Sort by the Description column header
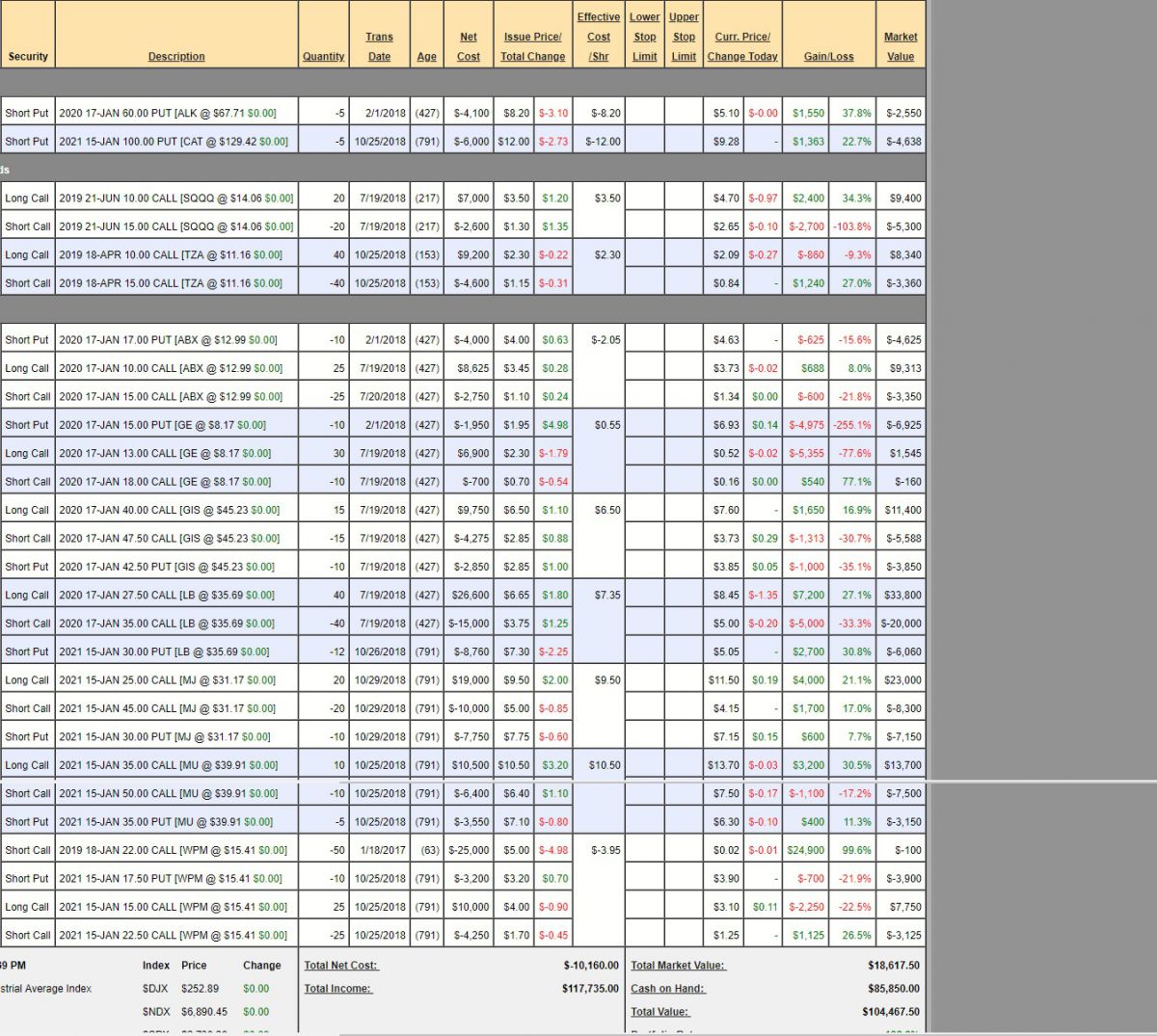The height and width of the screenshot is (1036, 1157). click(x=176, y=56)
